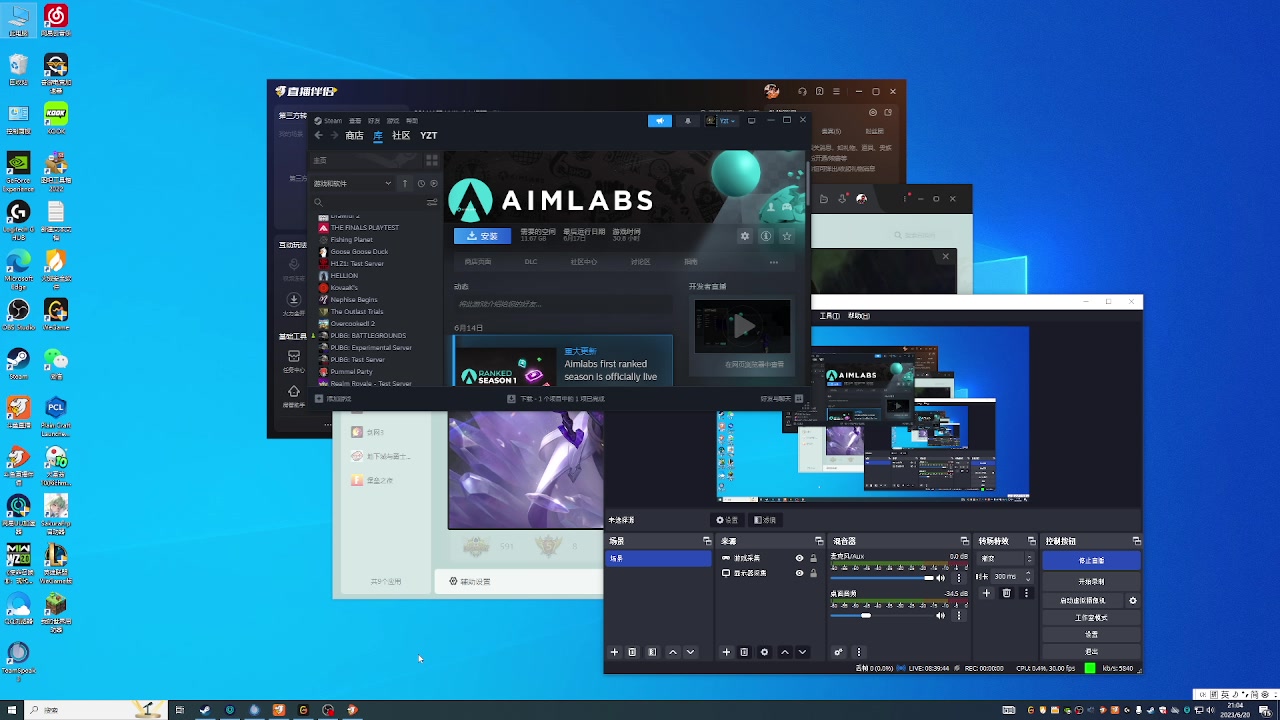
Task: Open Steam YZT profile tab
Action: pyautogui.click(x=428, y=135)
